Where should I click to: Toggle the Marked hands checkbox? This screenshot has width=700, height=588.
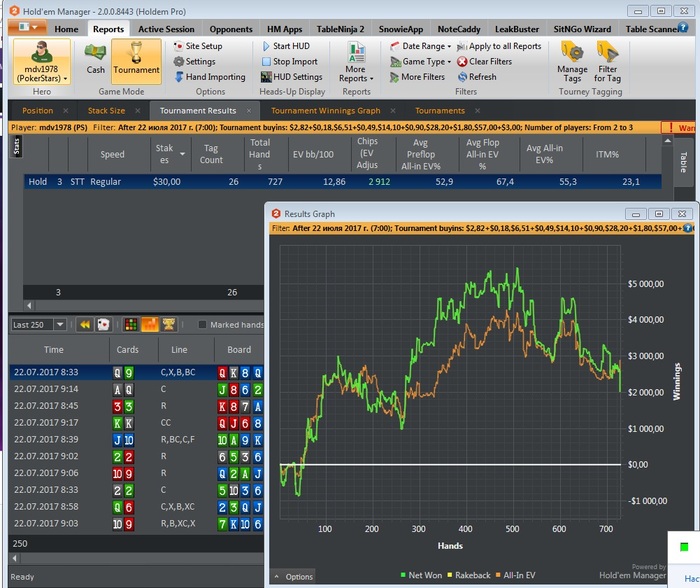(202, 325)
